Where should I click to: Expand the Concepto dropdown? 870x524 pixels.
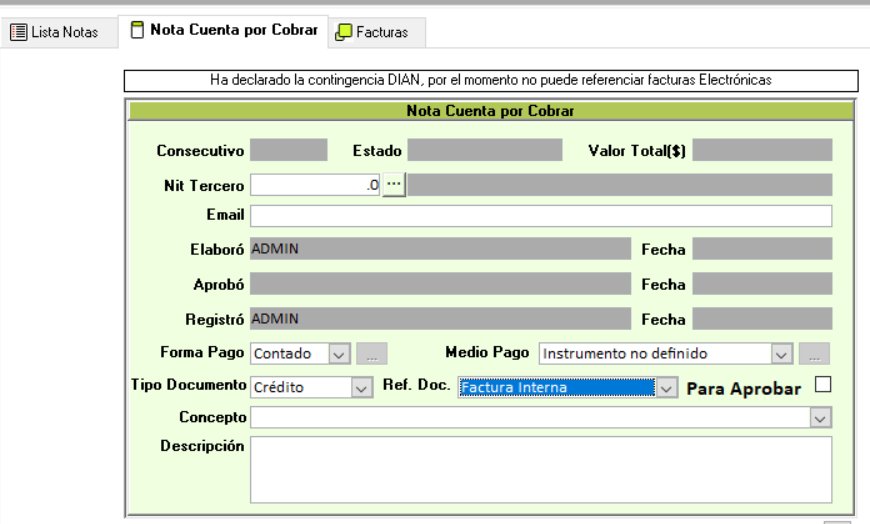[821, 417]
